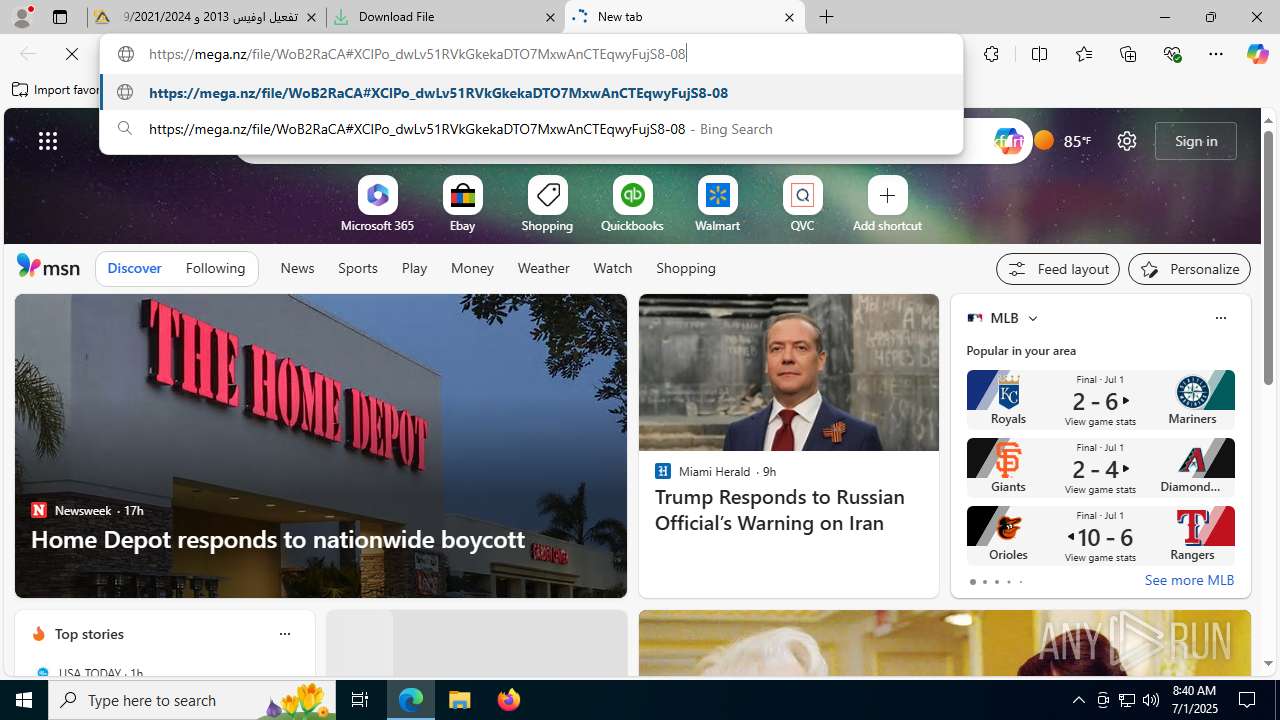Open the Sports category
This screenshot has width=1280, height=720.
point(357,268)
